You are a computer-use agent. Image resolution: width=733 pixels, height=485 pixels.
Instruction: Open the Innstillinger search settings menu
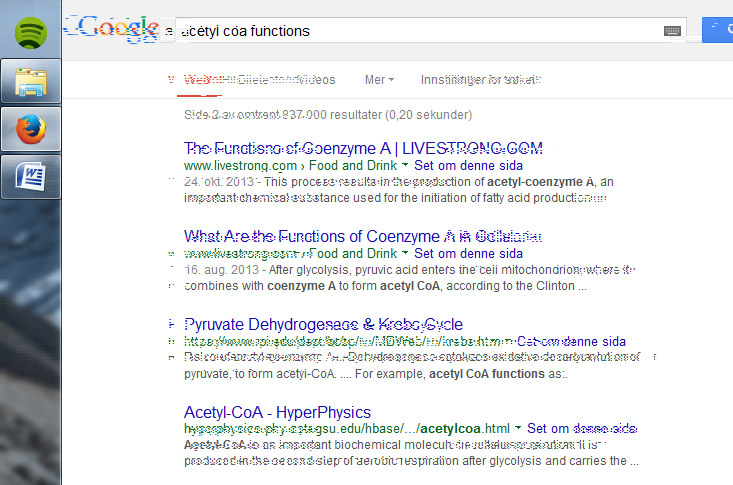481,80
